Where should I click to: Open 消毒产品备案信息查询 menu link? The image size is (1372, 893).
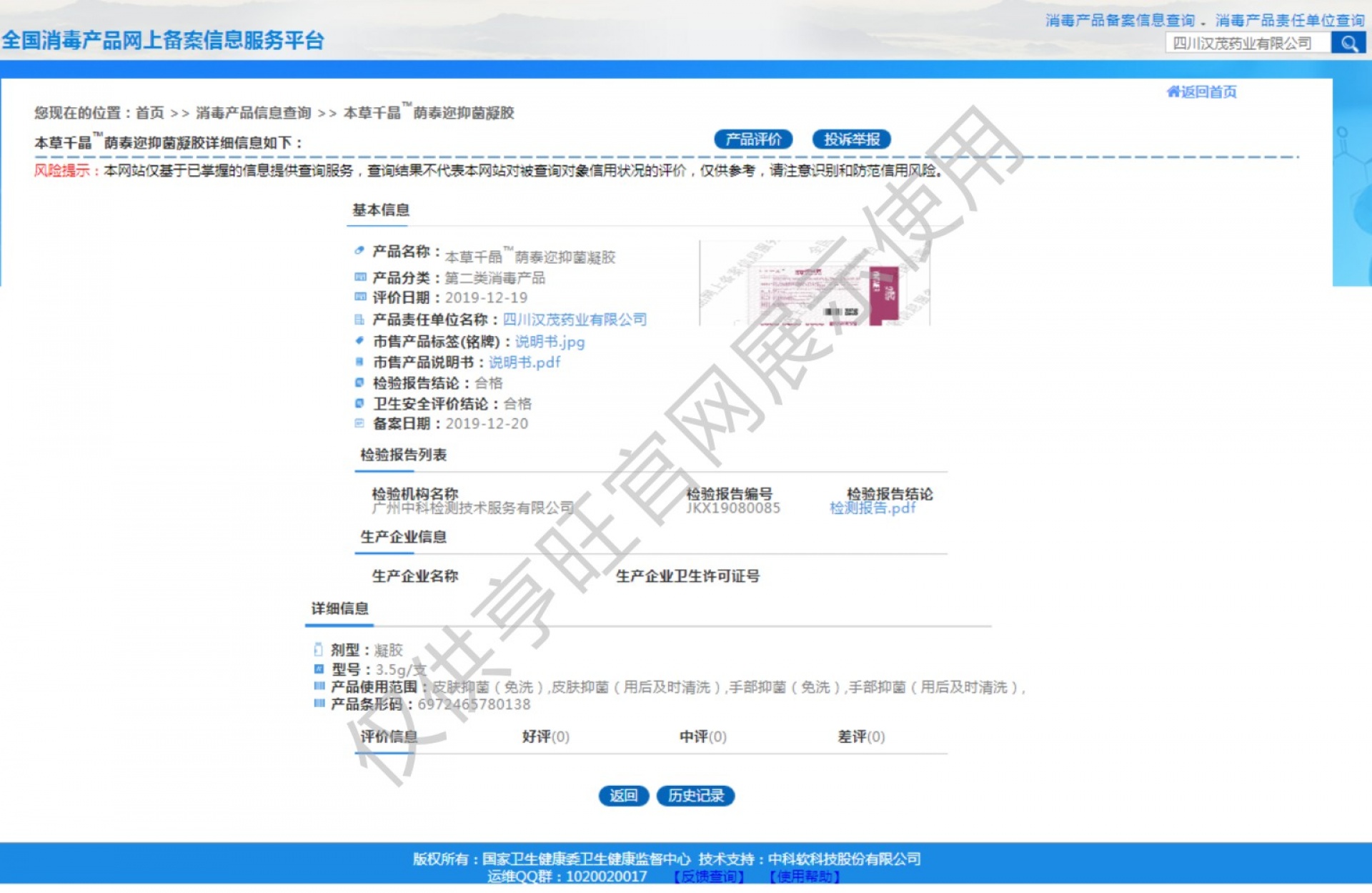point(1120,20)
